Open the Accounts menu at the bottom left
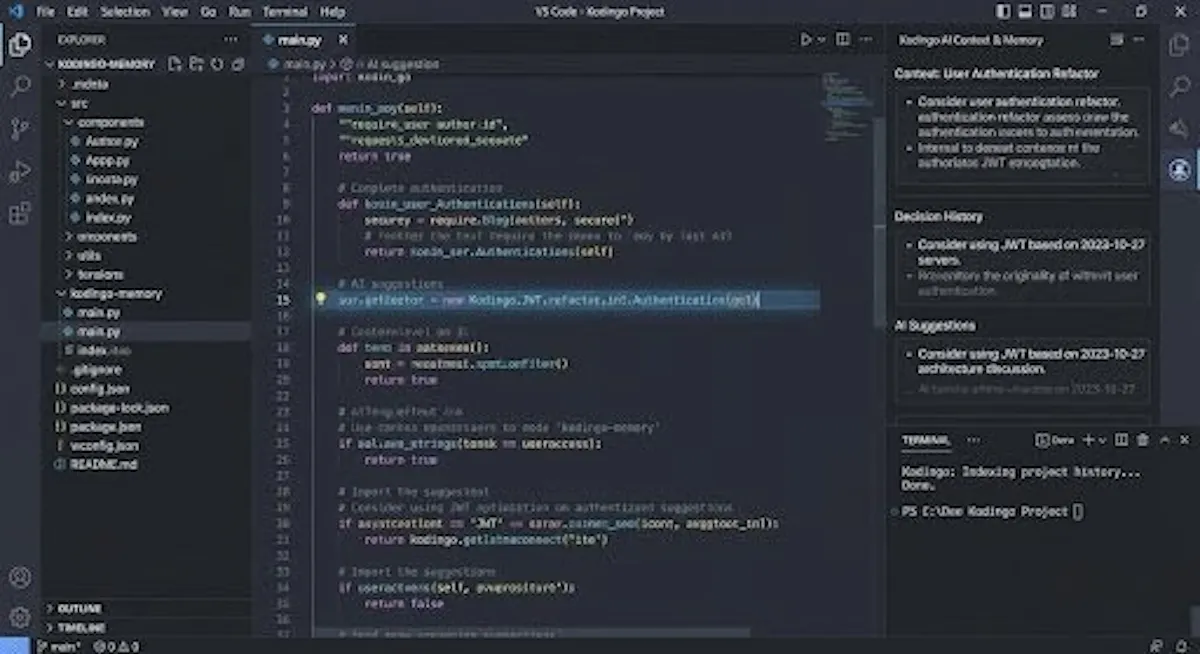 [x=19, y=577]
